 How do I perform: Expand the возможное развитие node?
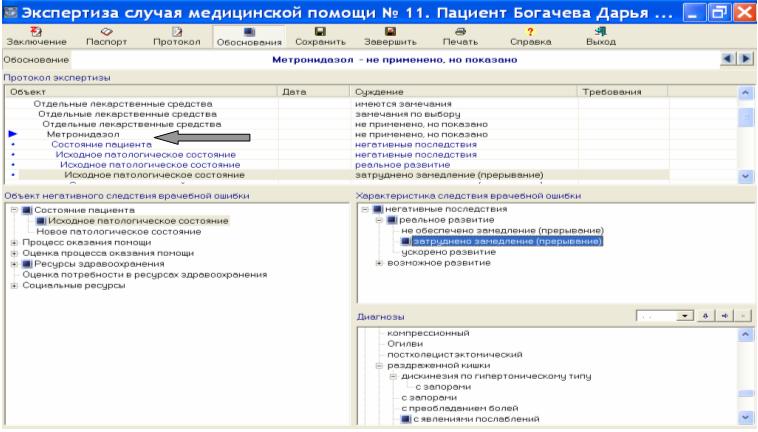(x=378, y=263)
